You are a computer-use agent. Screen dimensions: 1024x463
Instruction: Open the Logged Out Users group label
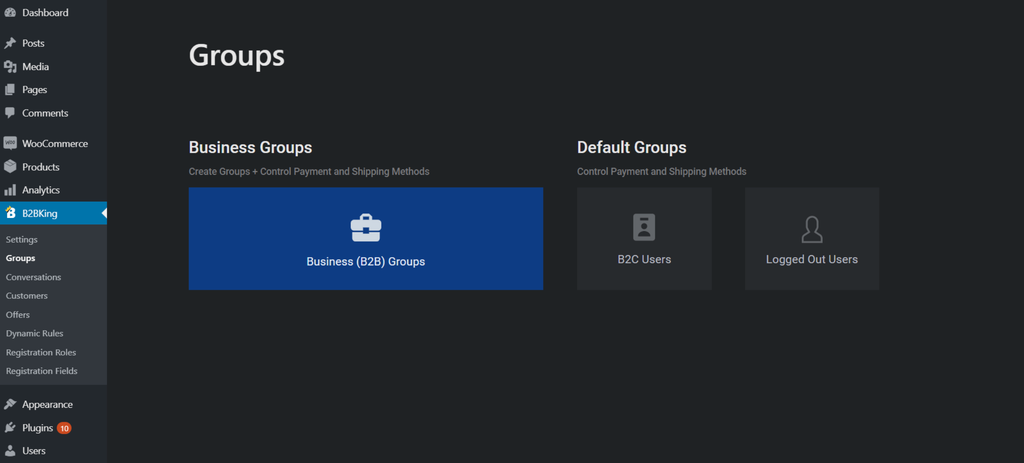(812, 259)
